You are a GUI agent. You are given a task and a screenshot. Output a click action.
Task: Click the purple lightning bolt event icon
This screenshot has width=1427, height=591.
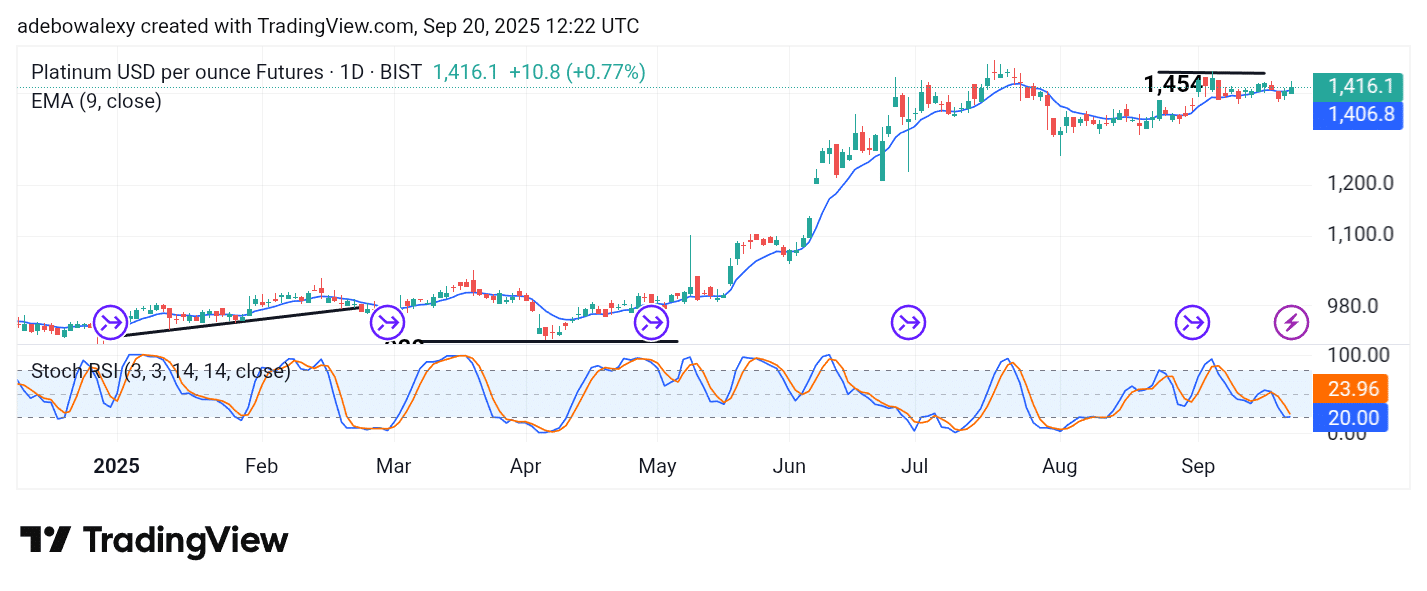coord(1291,323)
